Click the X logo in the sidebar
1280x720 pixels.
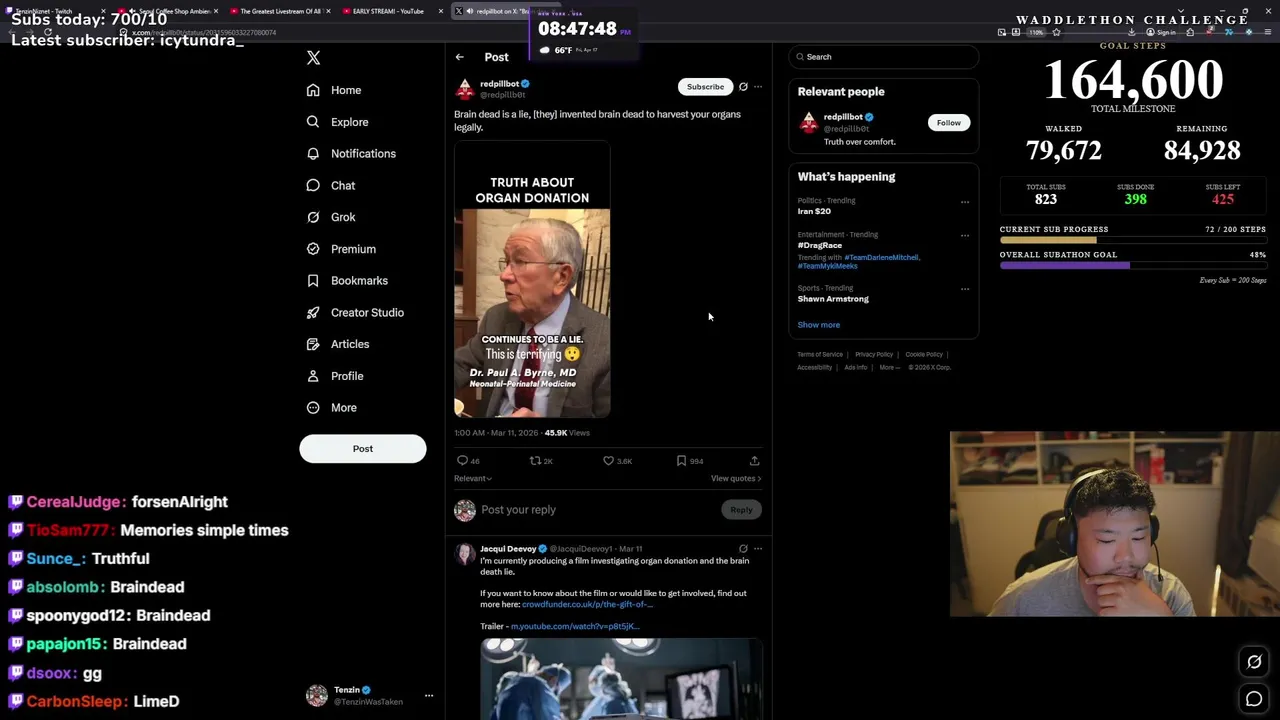[x=313, y=58]
